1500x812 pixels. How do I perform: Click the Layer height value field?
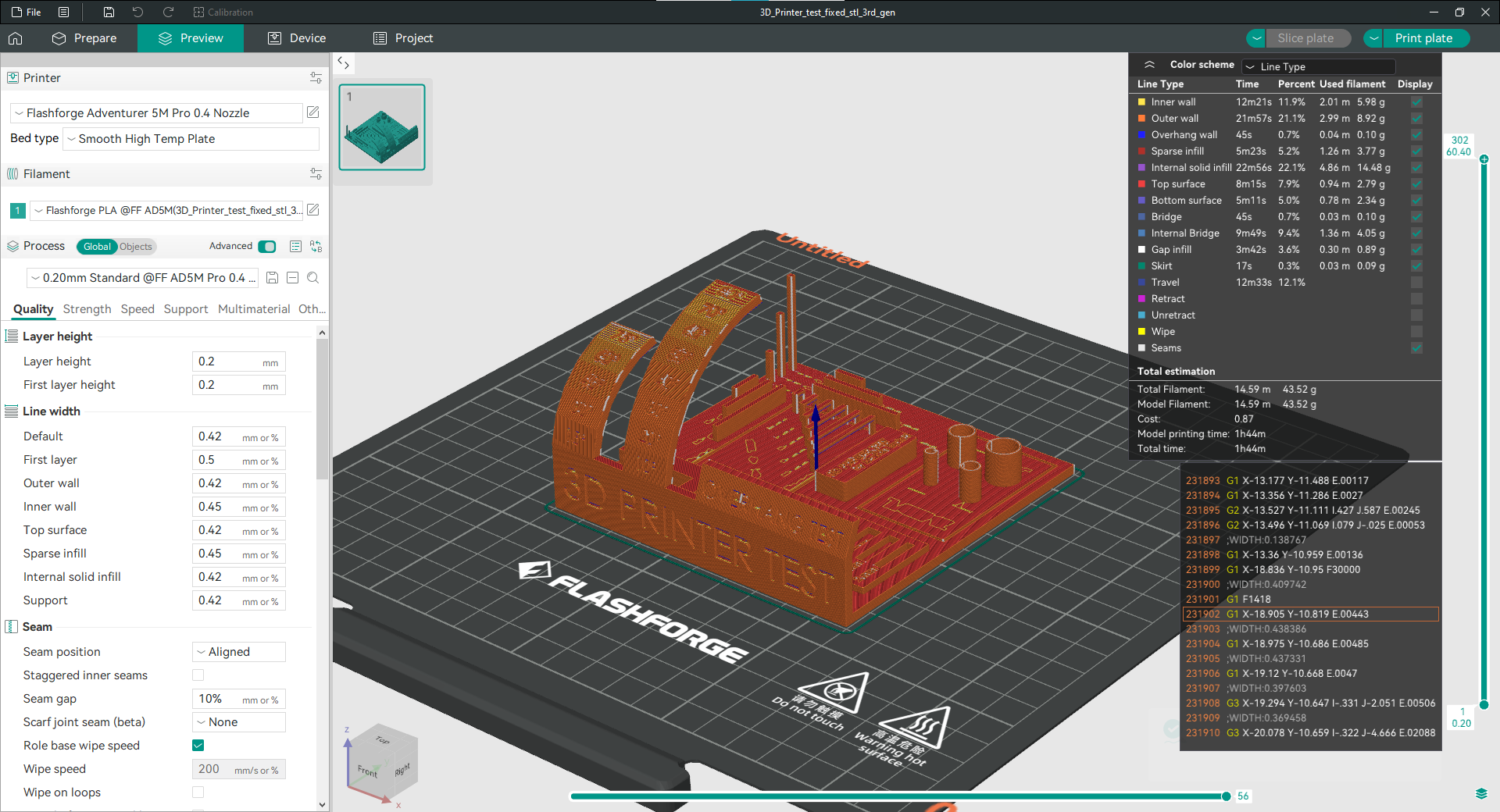[x=239, y=361]
